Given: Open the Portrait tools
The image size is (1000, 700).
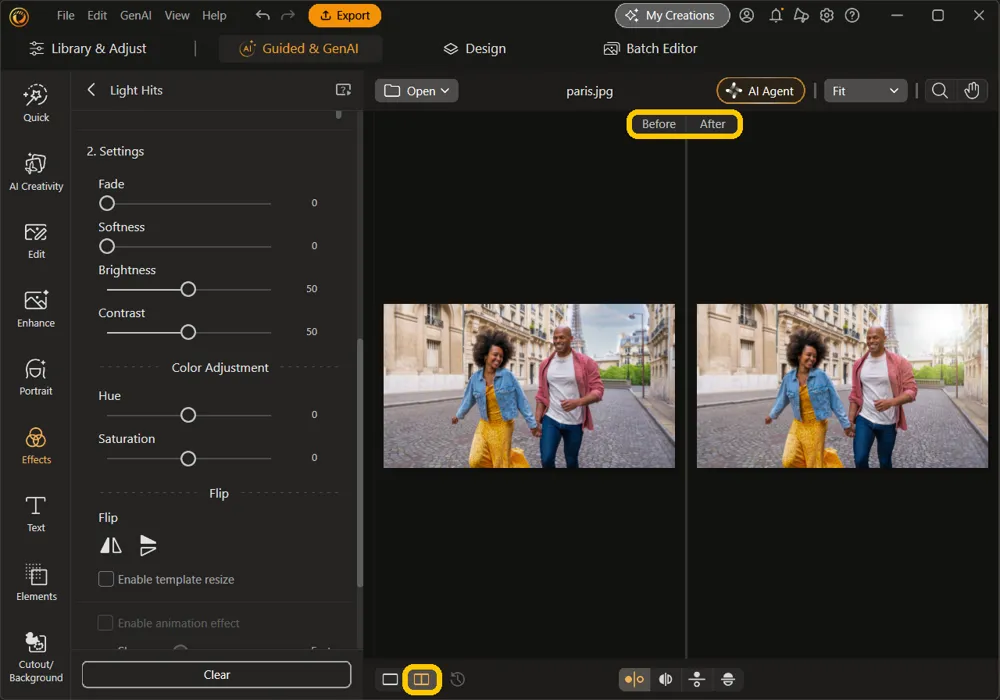Looking at the screenshot, I should click(36, 377).
